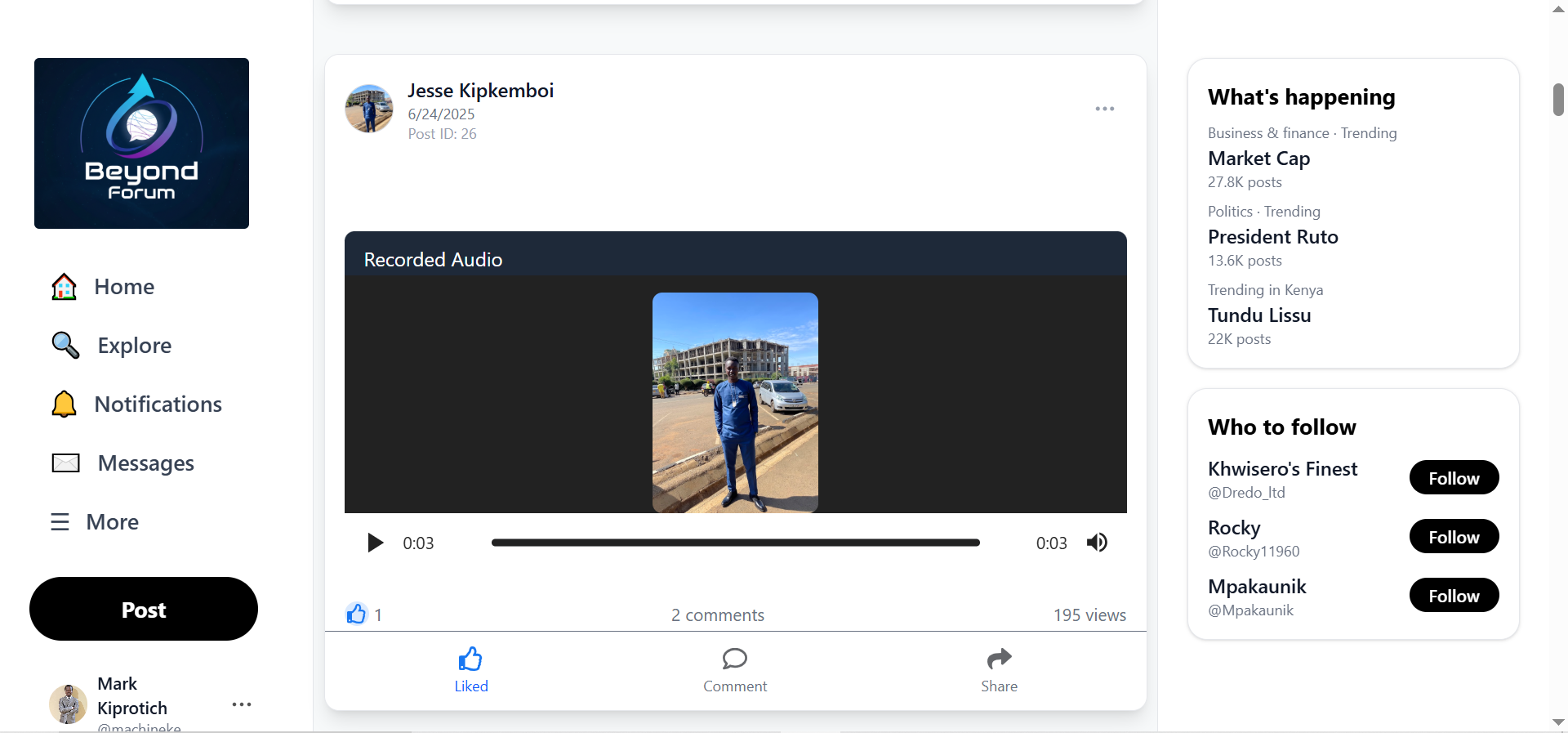Click Jesse Kipkemboi's profile picture
This screenshot has width=1568, height=733.
tap(369, 109)
